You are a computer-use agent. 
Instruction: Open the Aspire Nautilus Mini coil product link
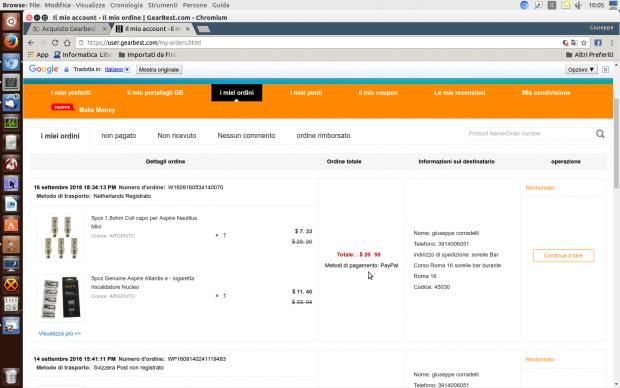point(144,222)
